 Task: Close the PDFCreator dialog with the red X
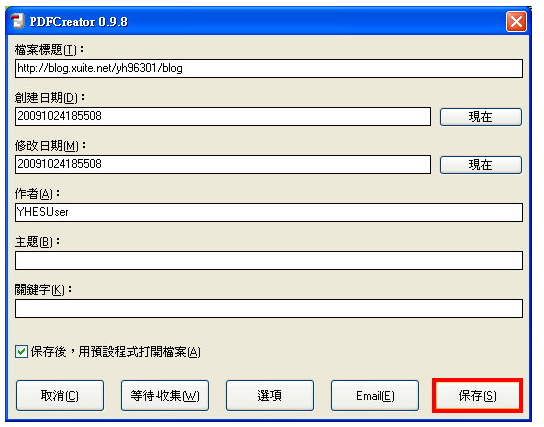click(x=516, y=22)
